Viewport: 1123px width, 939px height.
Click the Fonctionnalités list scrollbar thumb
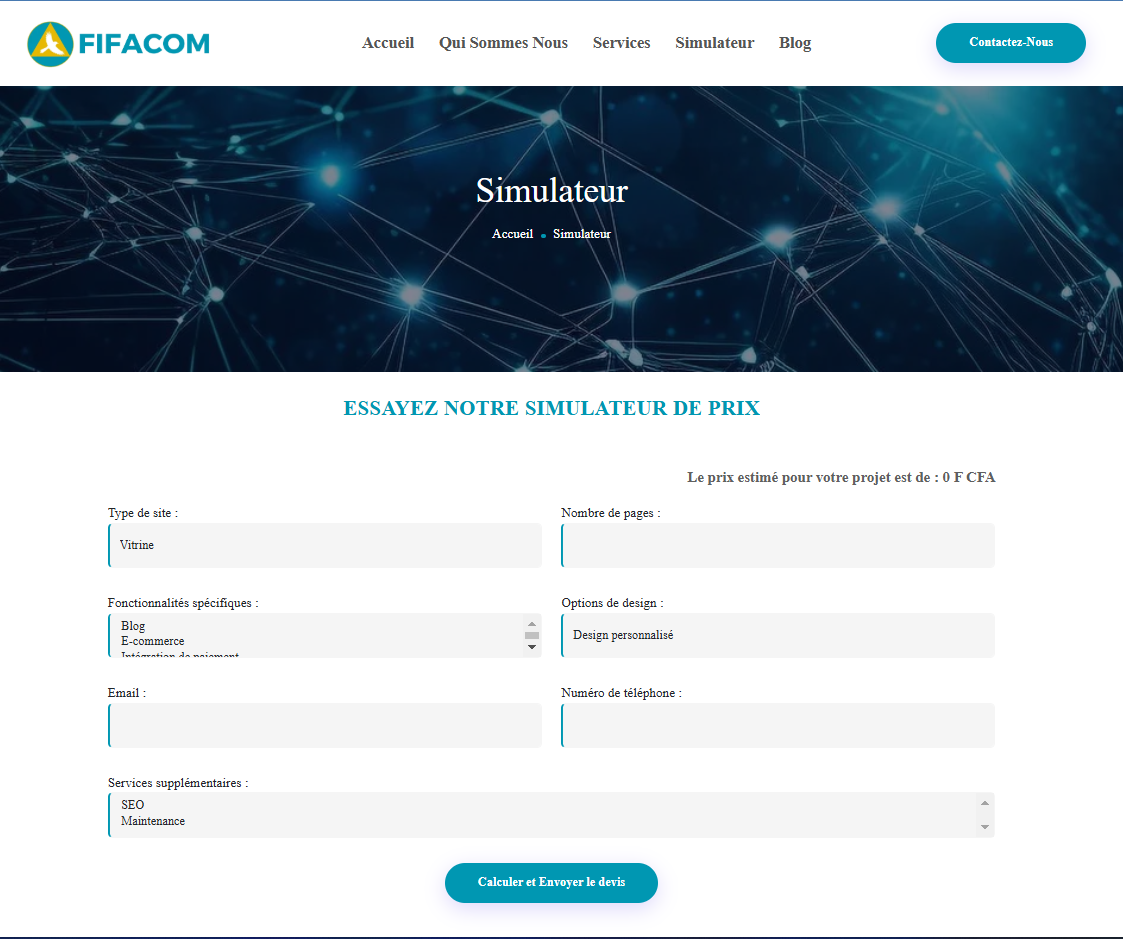(531, 635)
